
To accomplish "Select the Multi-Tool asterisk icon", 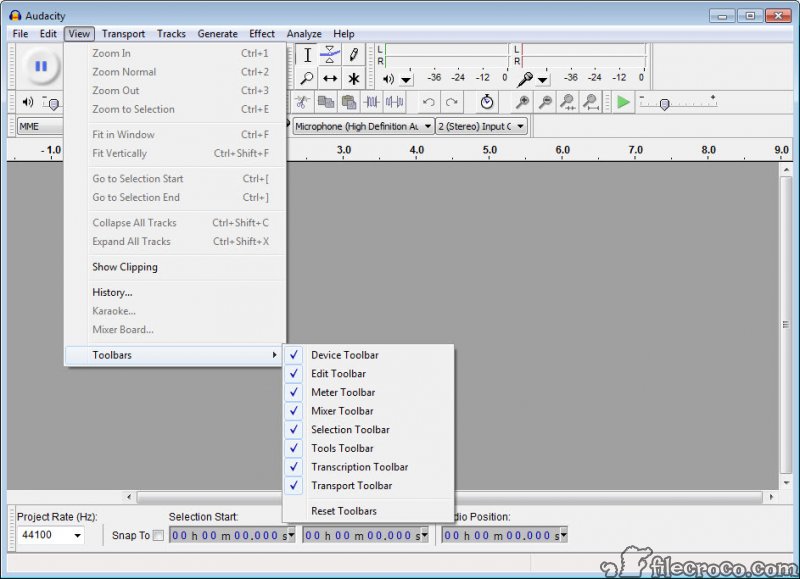I will coord(353,79).
